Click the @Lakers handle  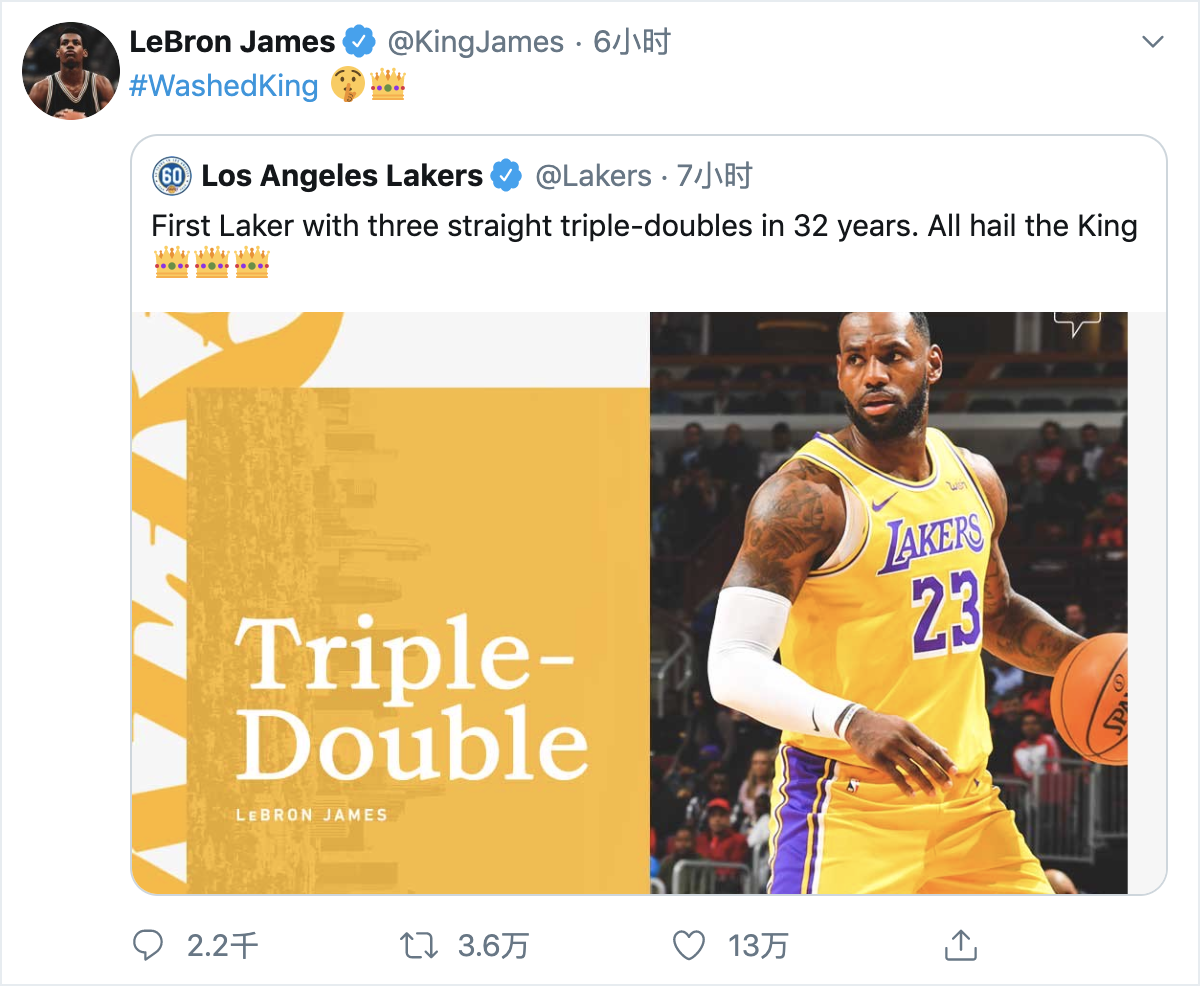pos(593,177)
